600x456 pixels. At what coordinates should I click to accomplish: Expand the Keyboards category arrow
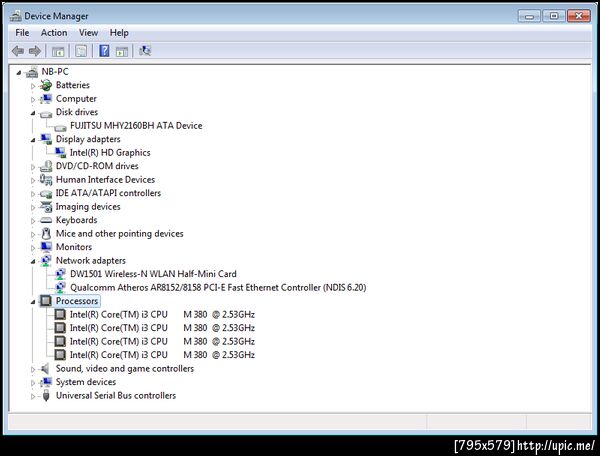coord(33,221)
